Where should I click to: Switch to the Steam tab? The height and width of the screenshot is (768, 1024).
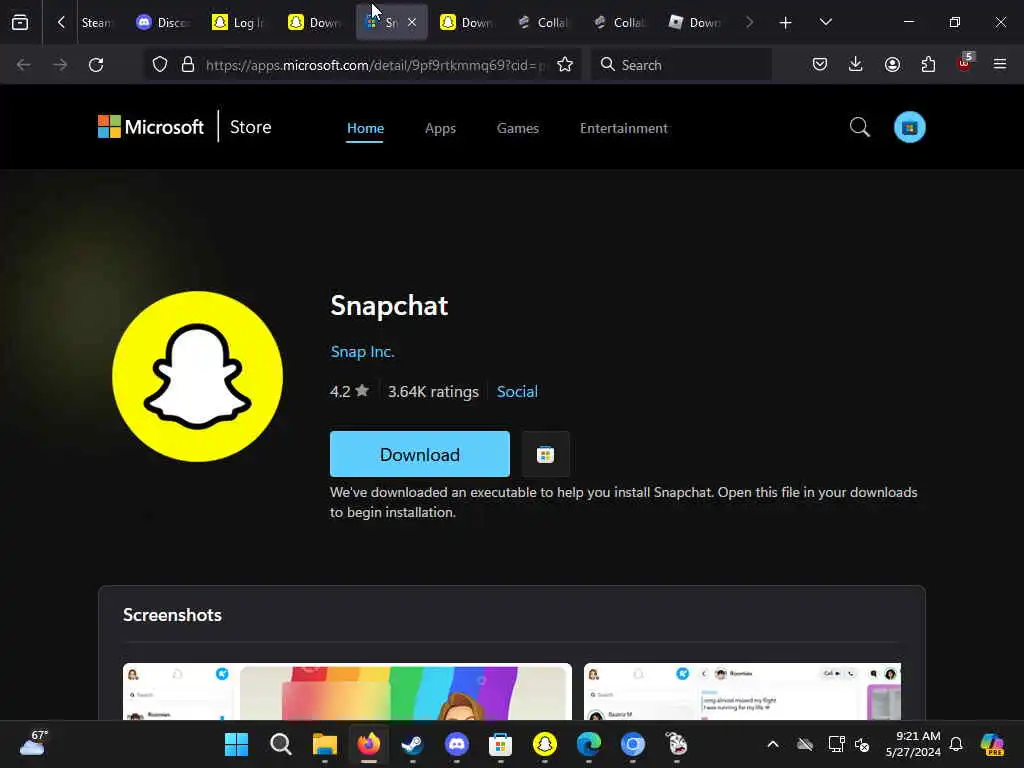[x=97, y=22]
